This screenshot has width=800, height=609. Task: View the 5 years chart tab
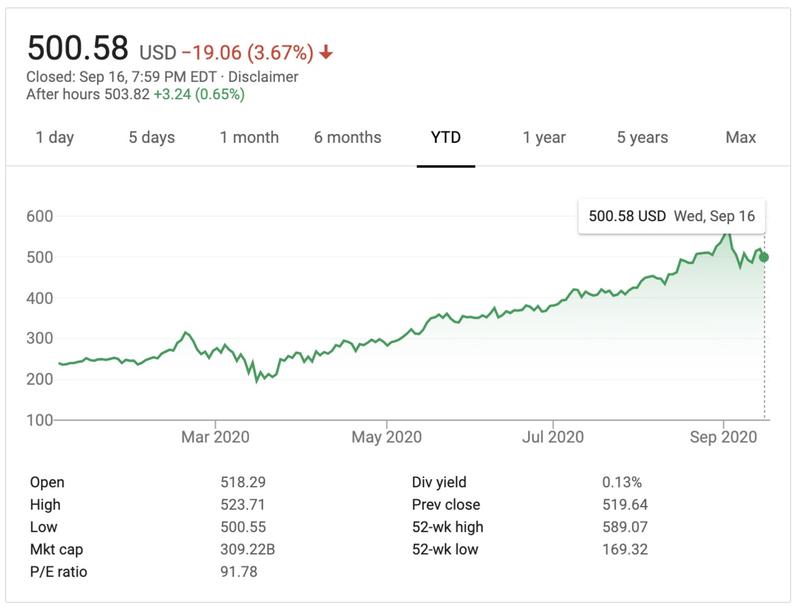pos(642,138)
